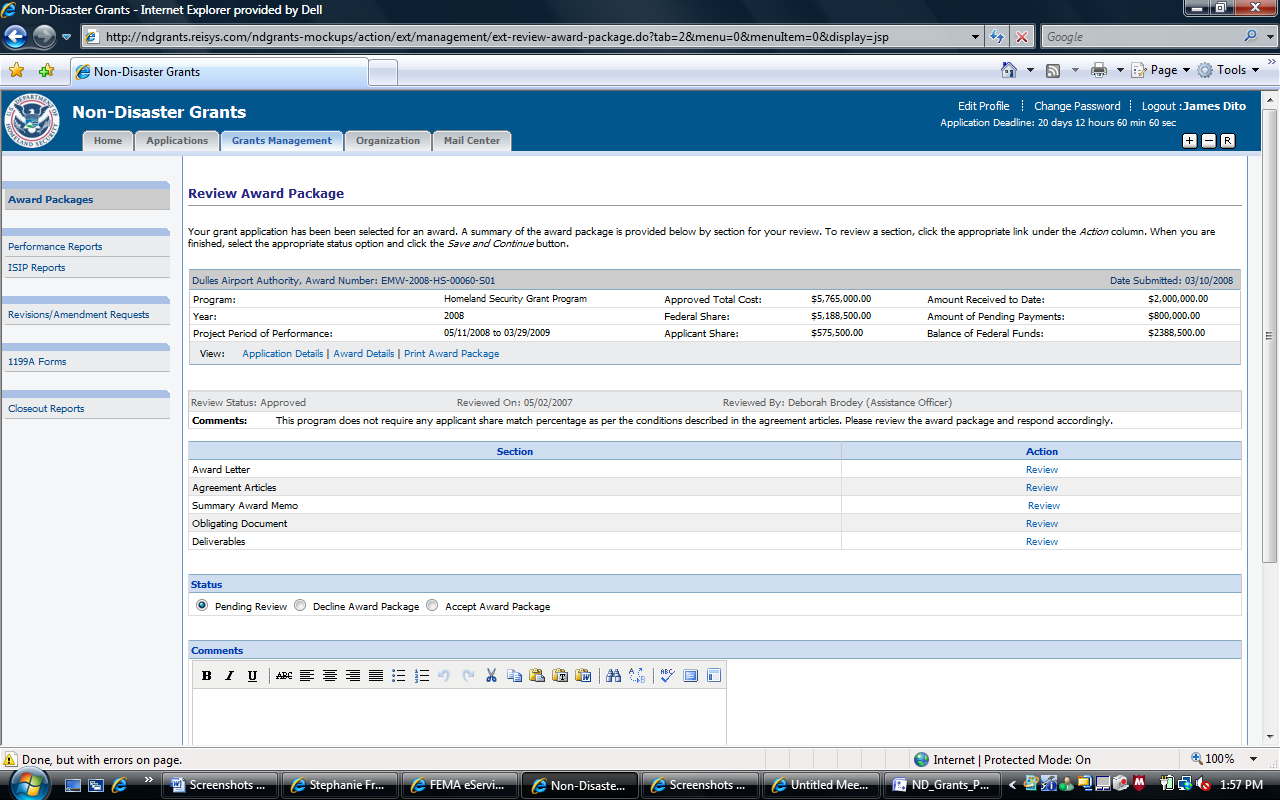This screenshot has height=800, width=1280.
Task: Switch to the Applications tab
Action: [x=177, y=141]
